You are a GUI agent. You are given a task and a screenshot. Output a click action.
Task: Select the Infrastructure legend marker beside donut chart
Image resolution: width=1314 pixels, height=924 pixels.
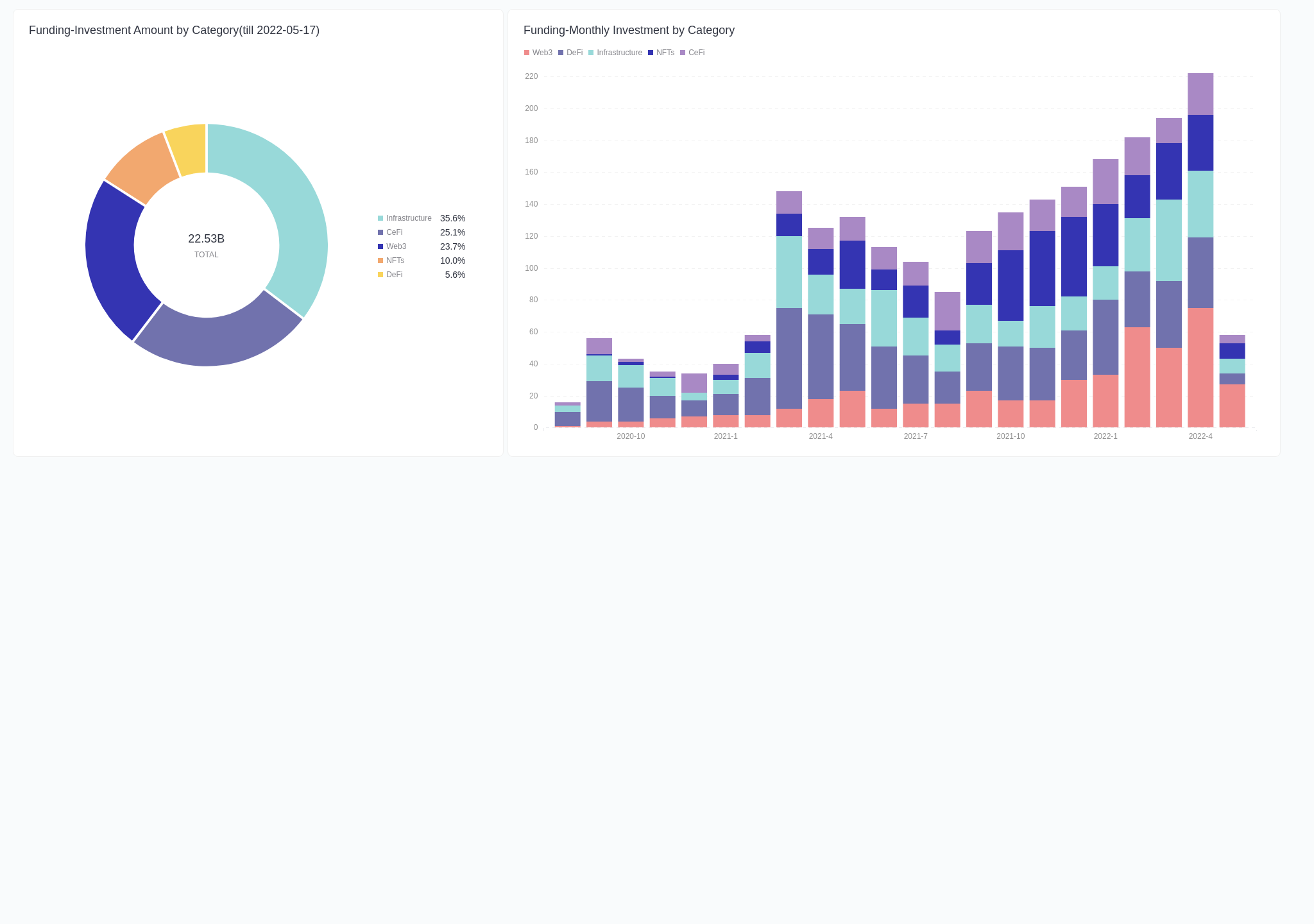[x=381, y=218]
